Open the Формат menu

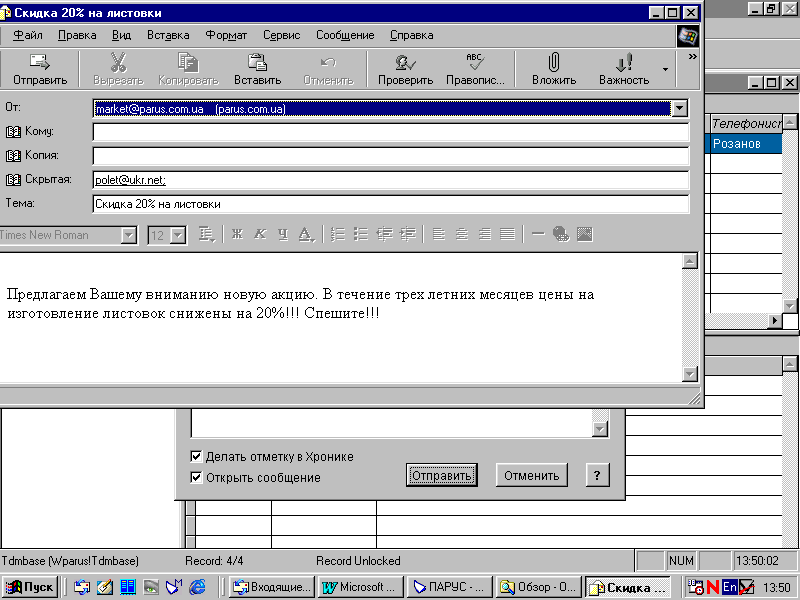pos(226,35)
